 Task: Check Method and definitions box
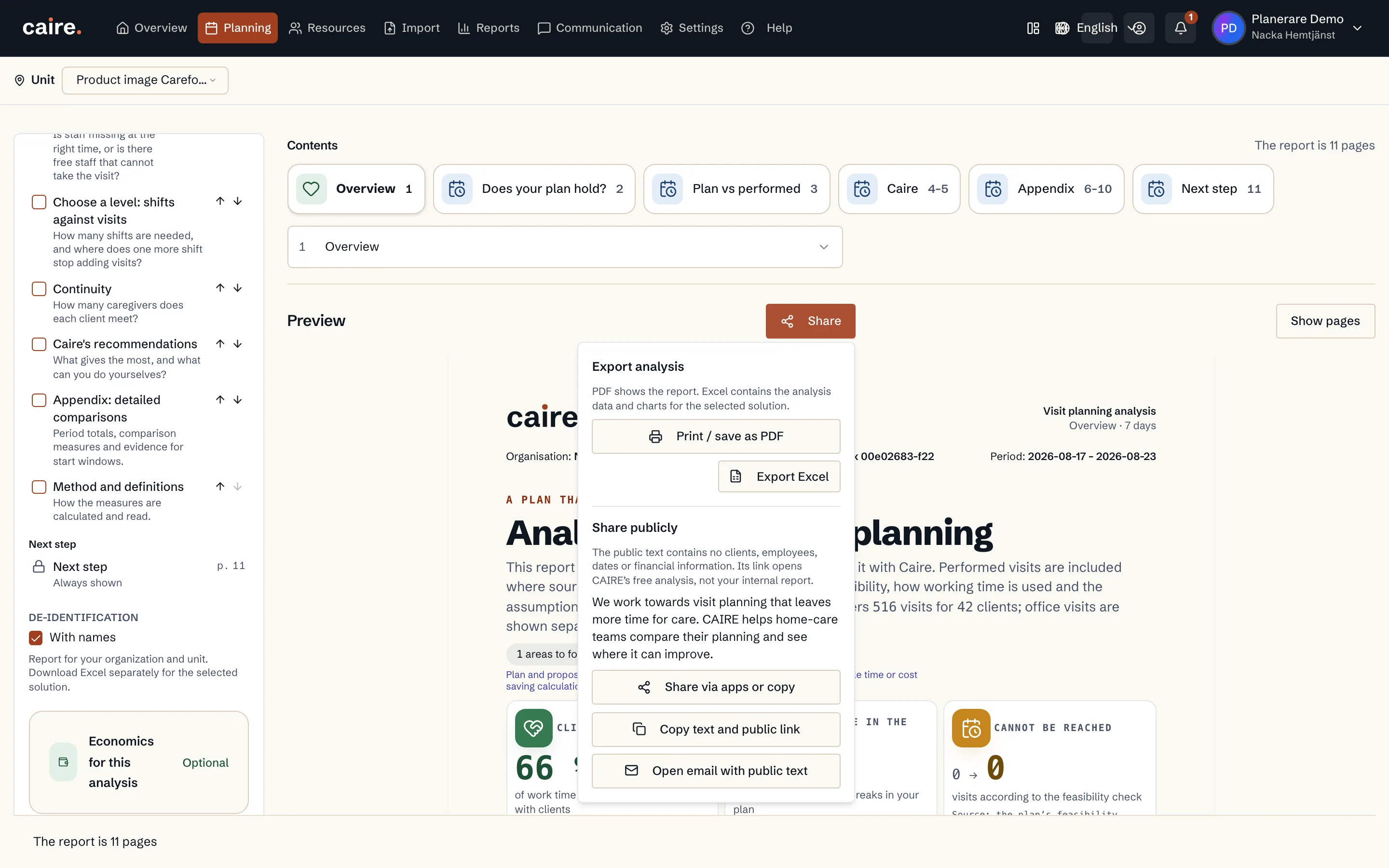(x=39, y=487)
